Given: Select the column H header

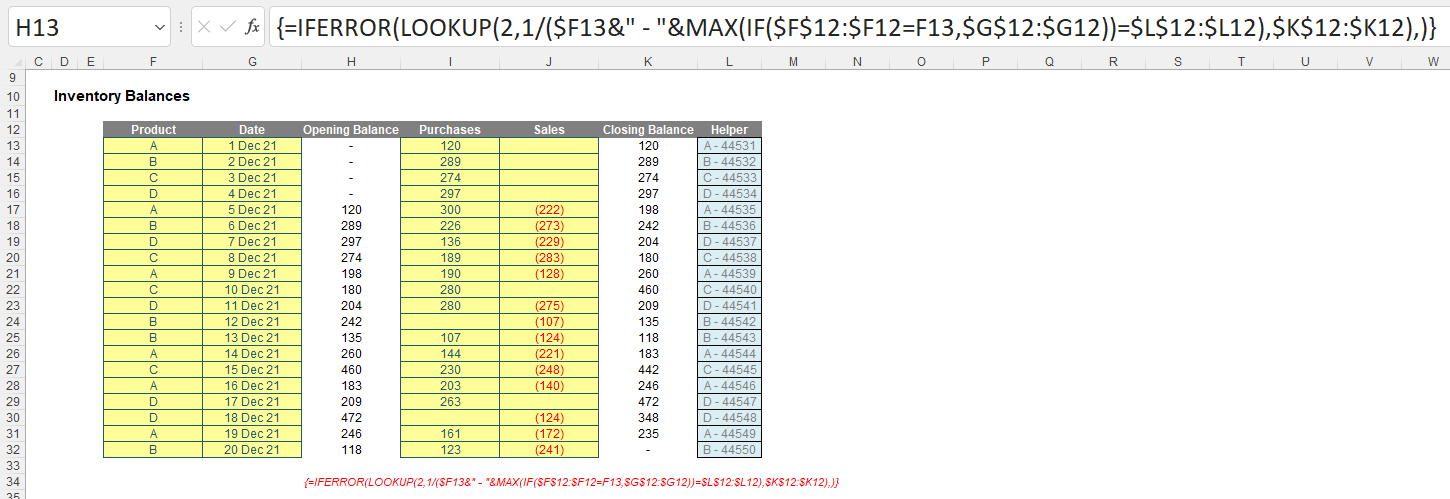Looking at the screenshot, I should 350,62.
